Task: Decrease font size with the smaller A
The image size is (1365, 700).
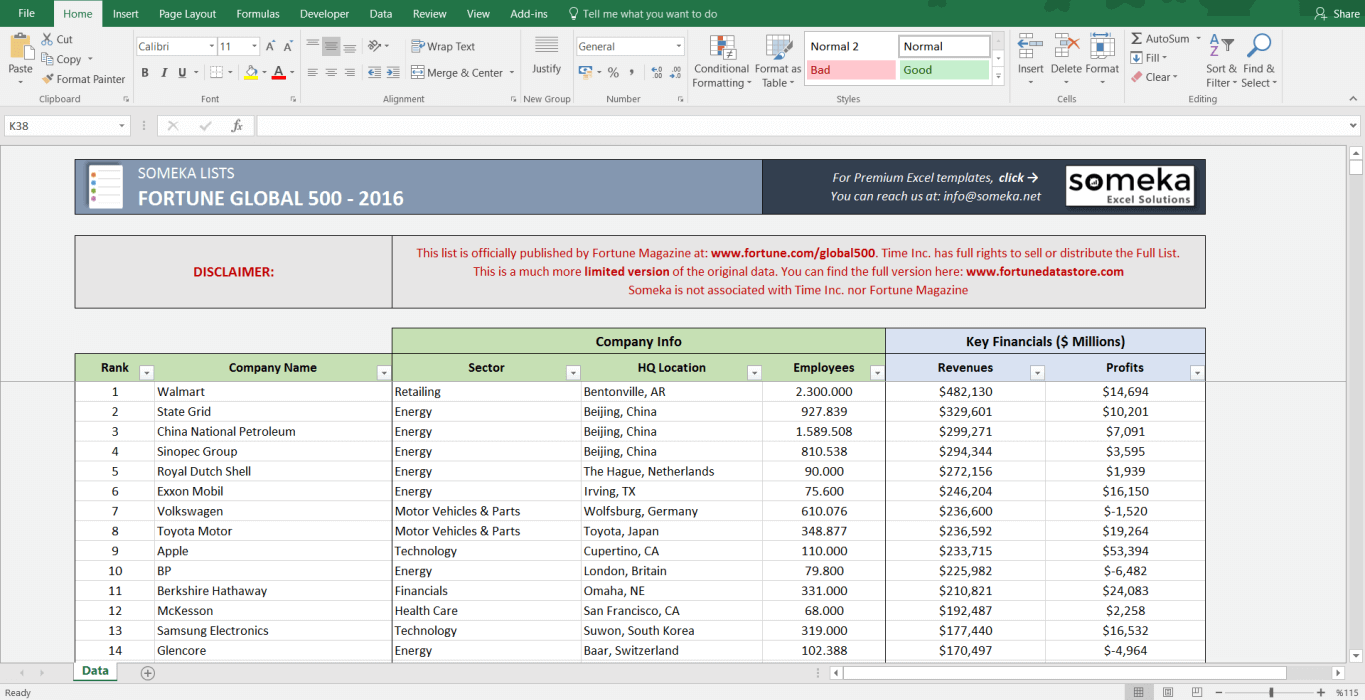Action: [x=289, y=46]
